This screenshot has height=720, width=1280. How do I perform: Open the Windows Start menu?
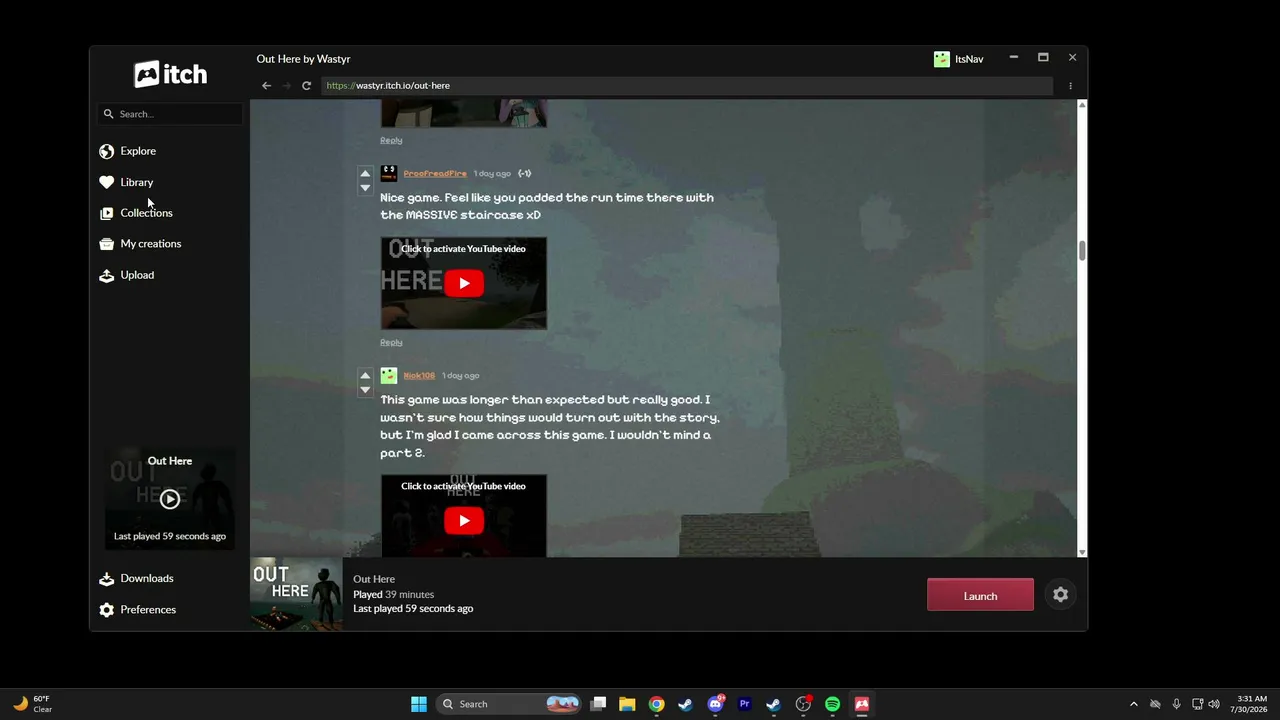pyautogui.click(x=419, y=704)
